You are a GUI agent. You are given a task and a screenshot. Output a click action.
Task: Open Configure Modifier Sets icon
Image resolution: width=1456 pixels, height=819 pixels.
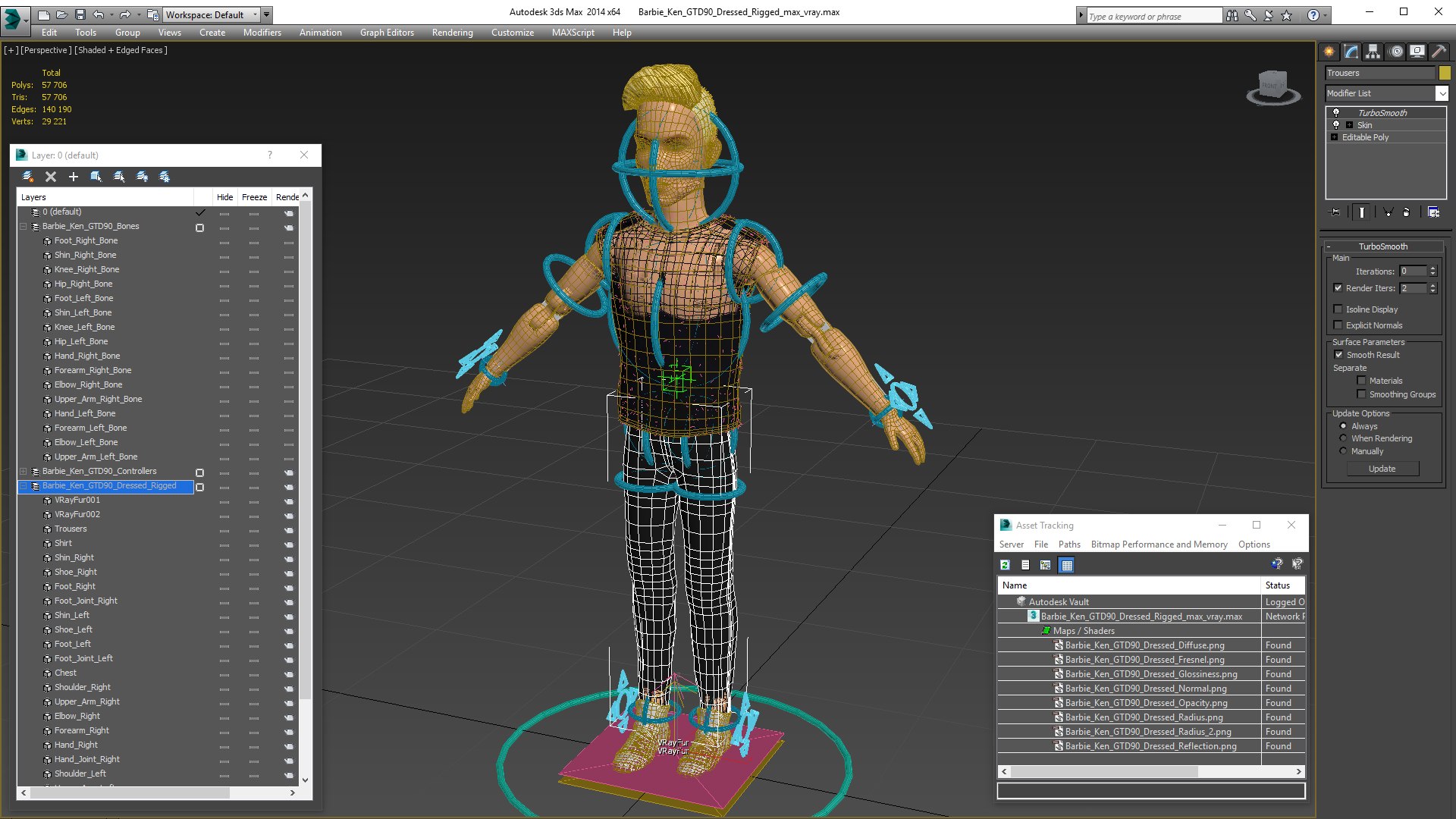(x=1433, y=212)
